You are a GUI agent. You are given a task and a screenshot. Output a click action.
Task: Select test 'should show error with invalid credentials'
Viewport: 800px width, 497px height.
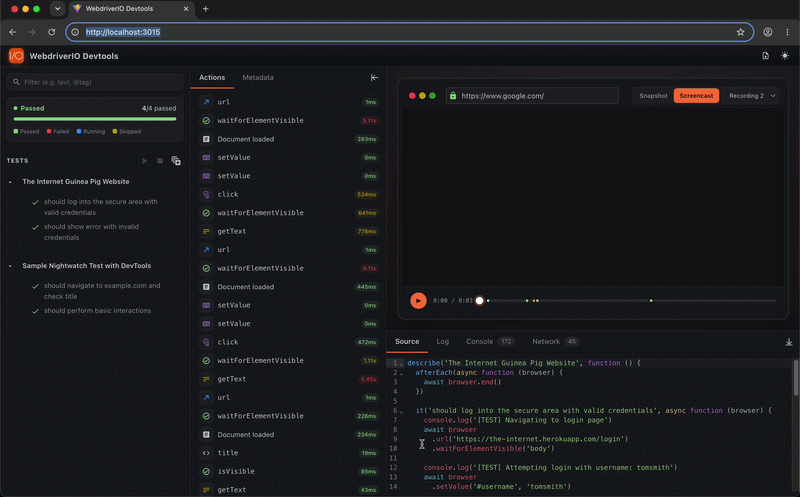pos(91,232)
